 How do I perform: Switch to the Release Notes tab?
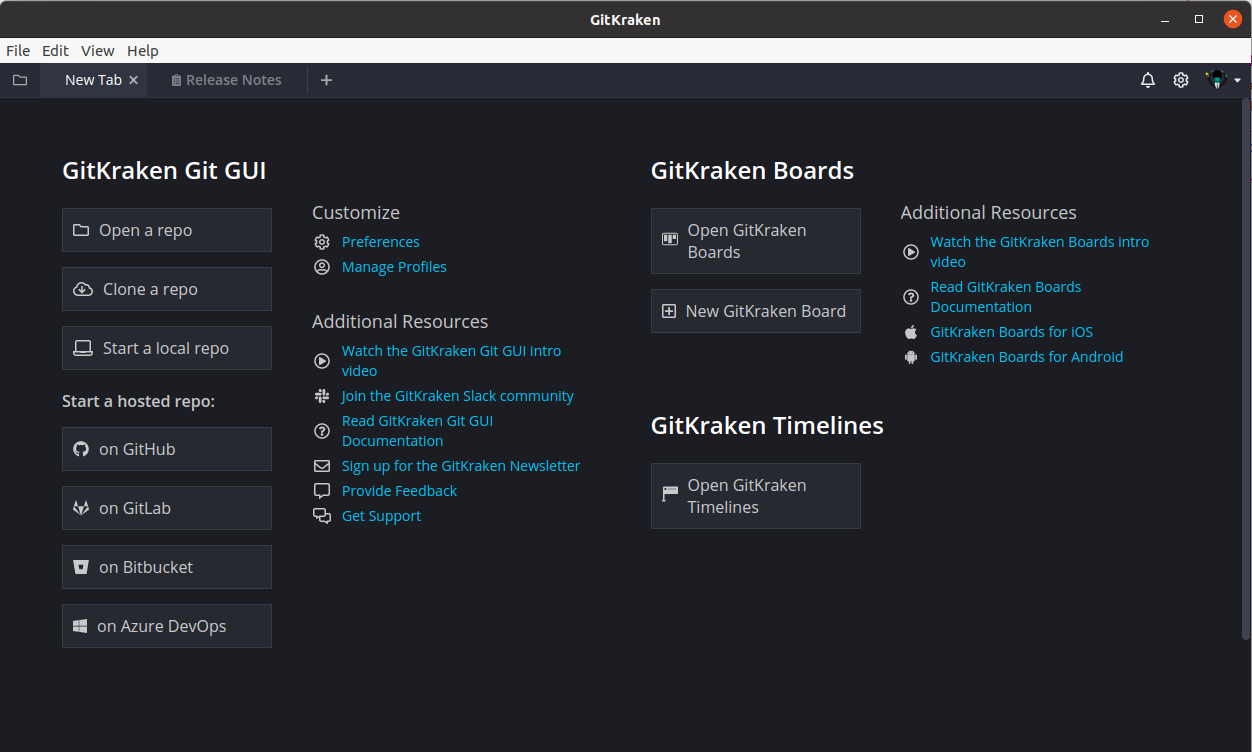click(x=226, y=80)
